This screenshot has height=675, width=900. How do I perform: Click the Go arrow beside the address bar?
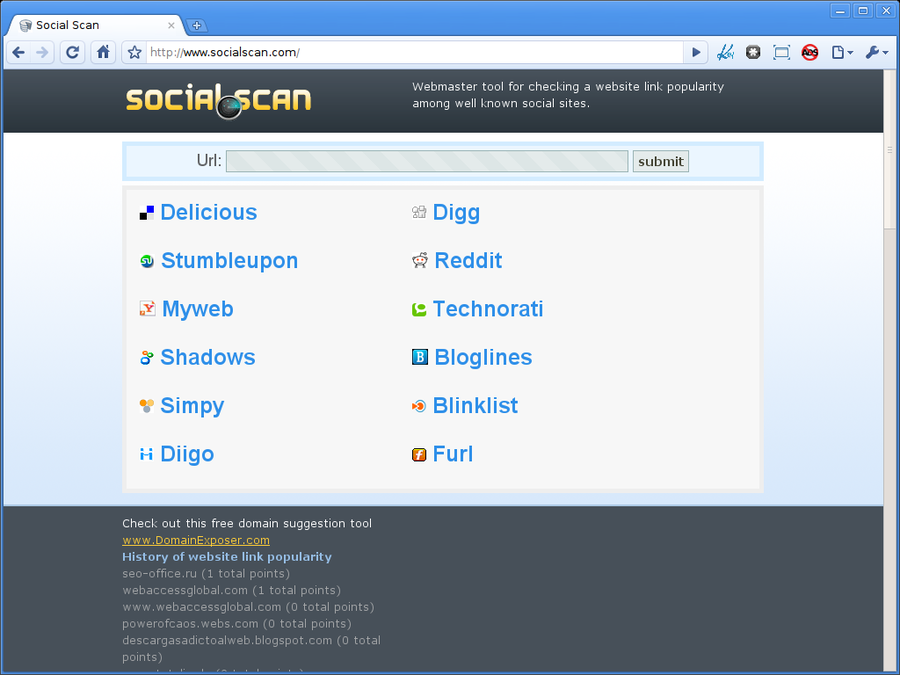pyautogui.click(x=696, y=52)
